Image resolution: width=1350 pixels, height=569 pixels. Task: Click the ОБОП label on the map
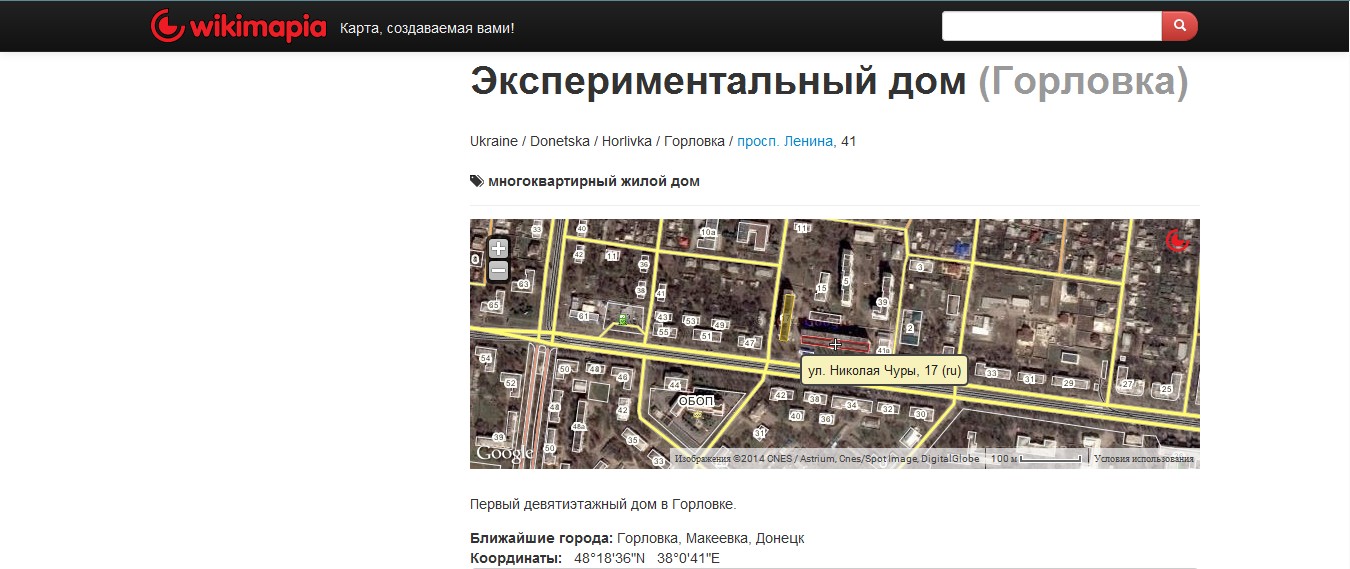[696, 401]
